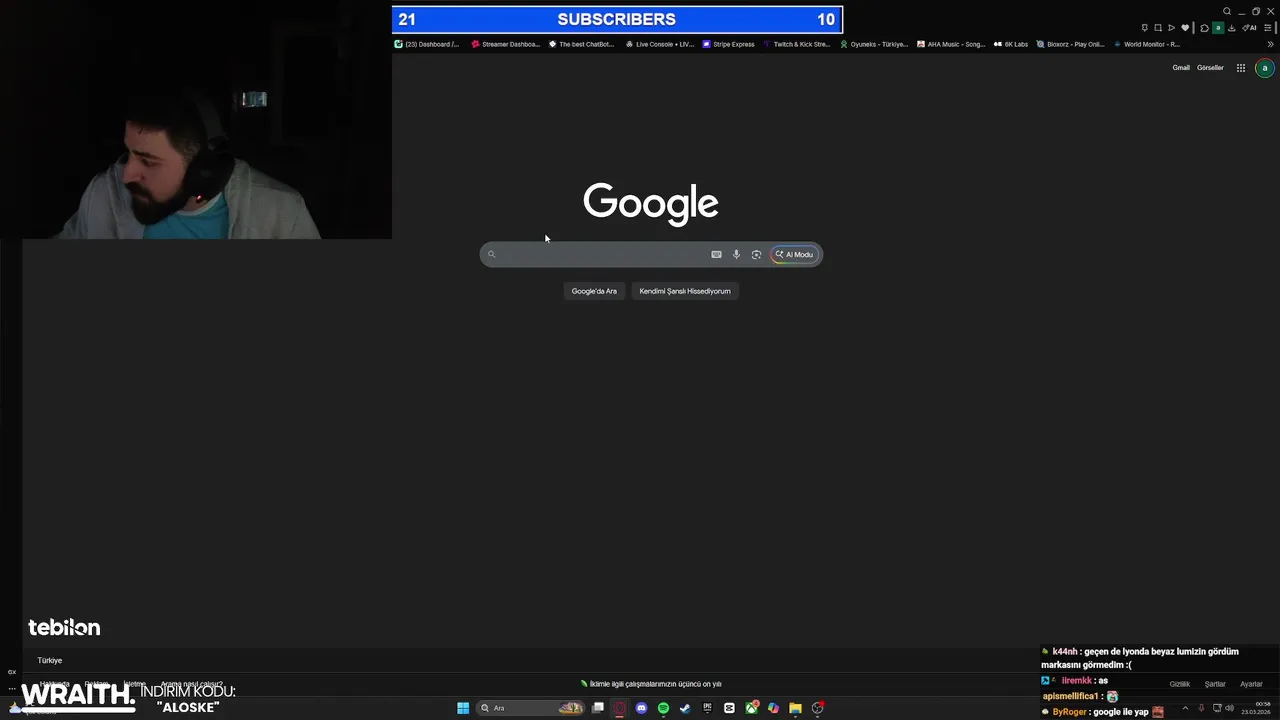Click the heart icon in browser toolbar
This screenshot has width=1280, height=720.
[x=1185, y=27]
